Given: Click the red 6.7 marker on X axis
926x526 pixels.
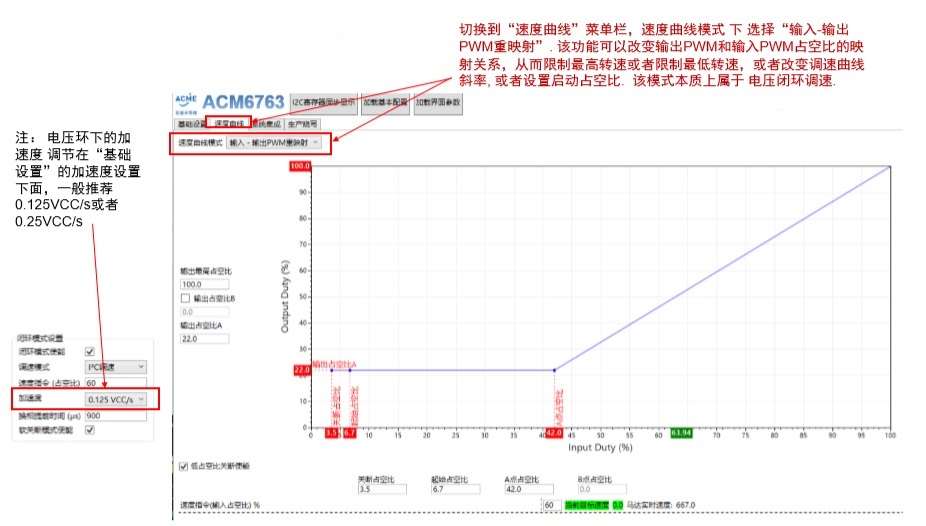Looking at the screenshot, I should (350, 433).
